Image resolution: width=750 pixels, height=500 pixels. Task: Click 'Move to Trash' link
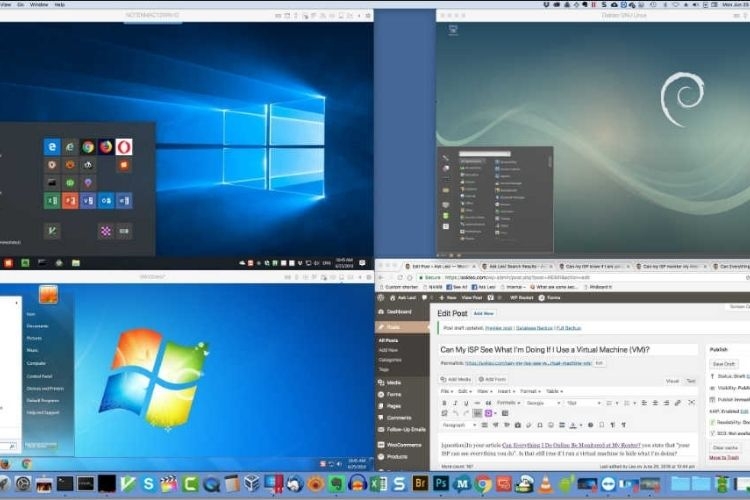pos(724,458)
